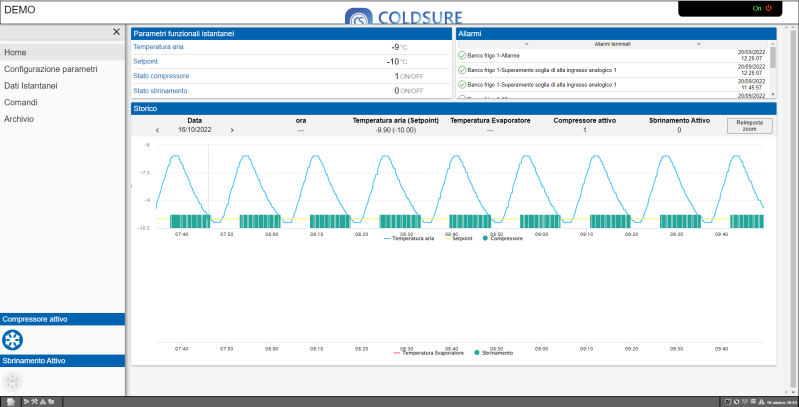Viewport: 799px width, 407px height.
Task: Click the Compressore attivo snowflake icon
Action: pyautogui.click(x=13, y=340)
